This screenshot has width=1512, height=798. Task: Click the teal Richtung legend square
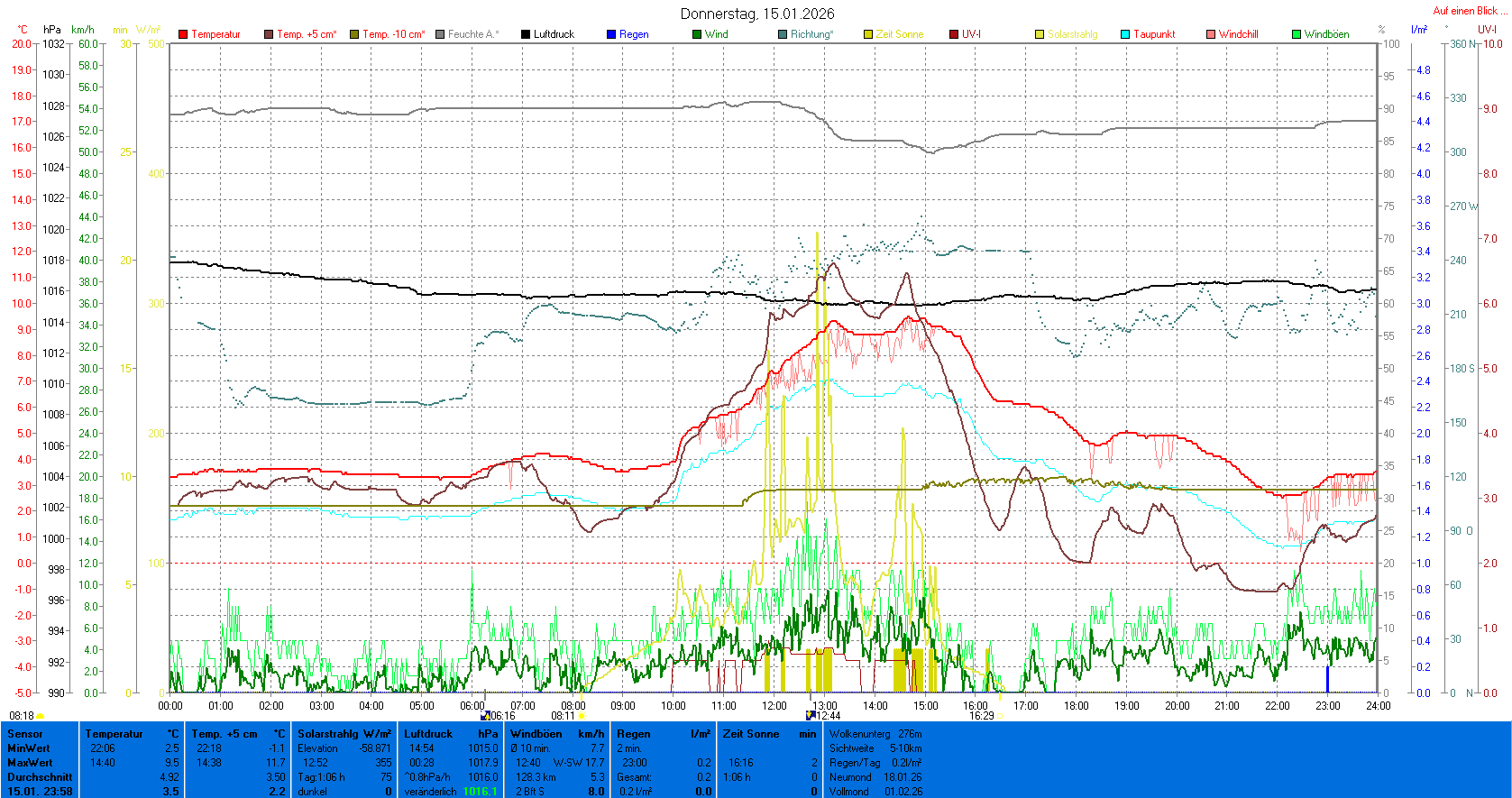tap(783, 34)
